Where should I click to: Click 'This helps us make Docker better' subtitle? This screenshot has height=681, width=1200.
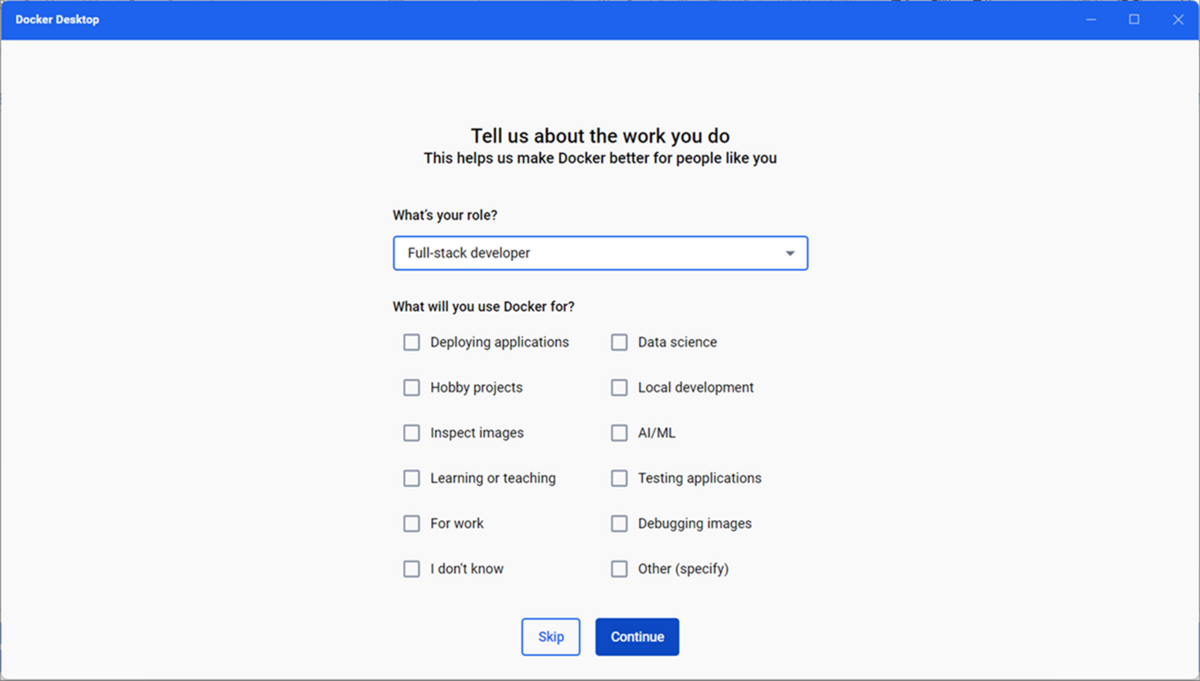(600, 158)
